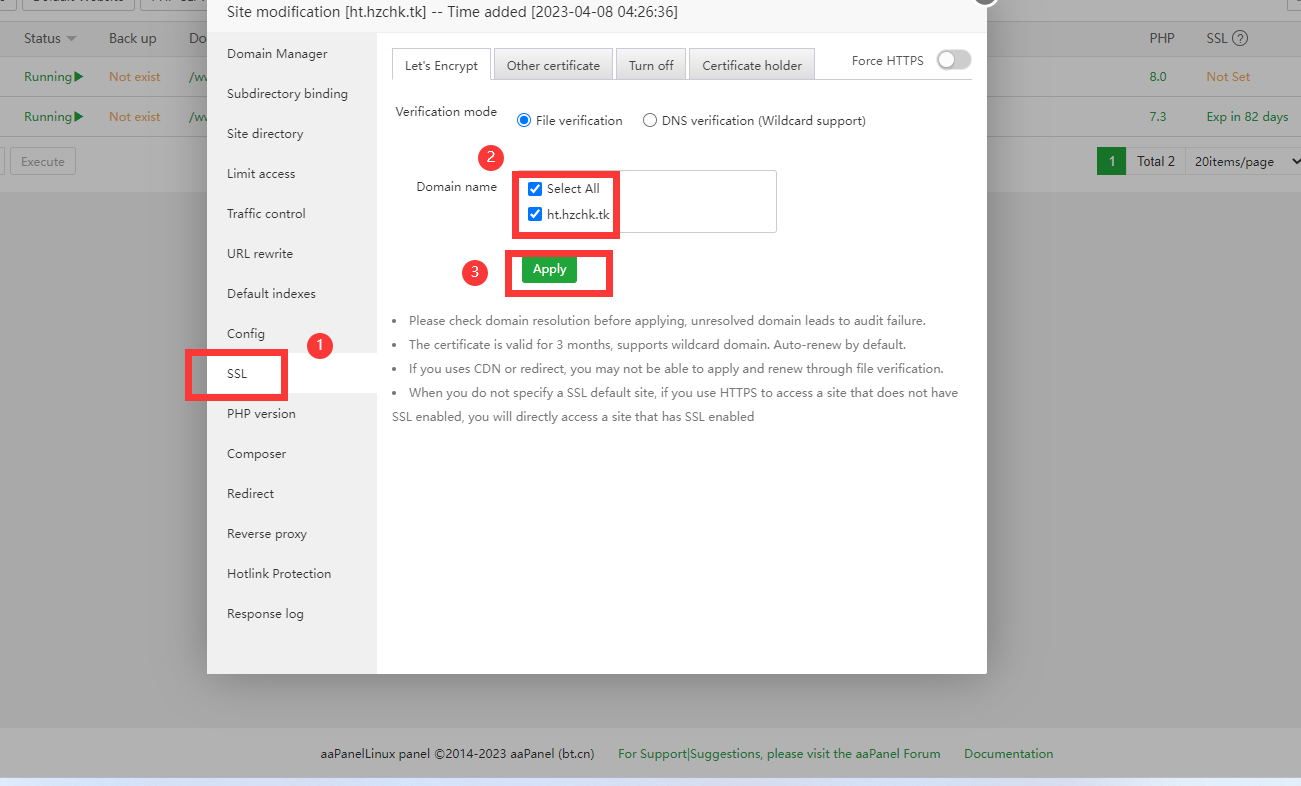The image size is (1301, 786).
Task: Visit the aaPanel Forum support link
Action: (779, 754)
